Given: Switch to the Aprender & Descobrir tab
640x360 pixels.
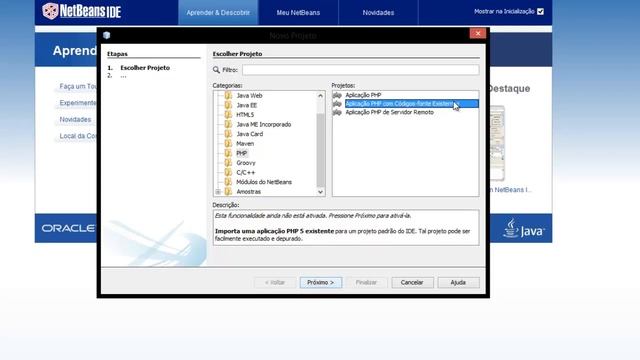Looking at the screenshot, I should pos(218,13).
